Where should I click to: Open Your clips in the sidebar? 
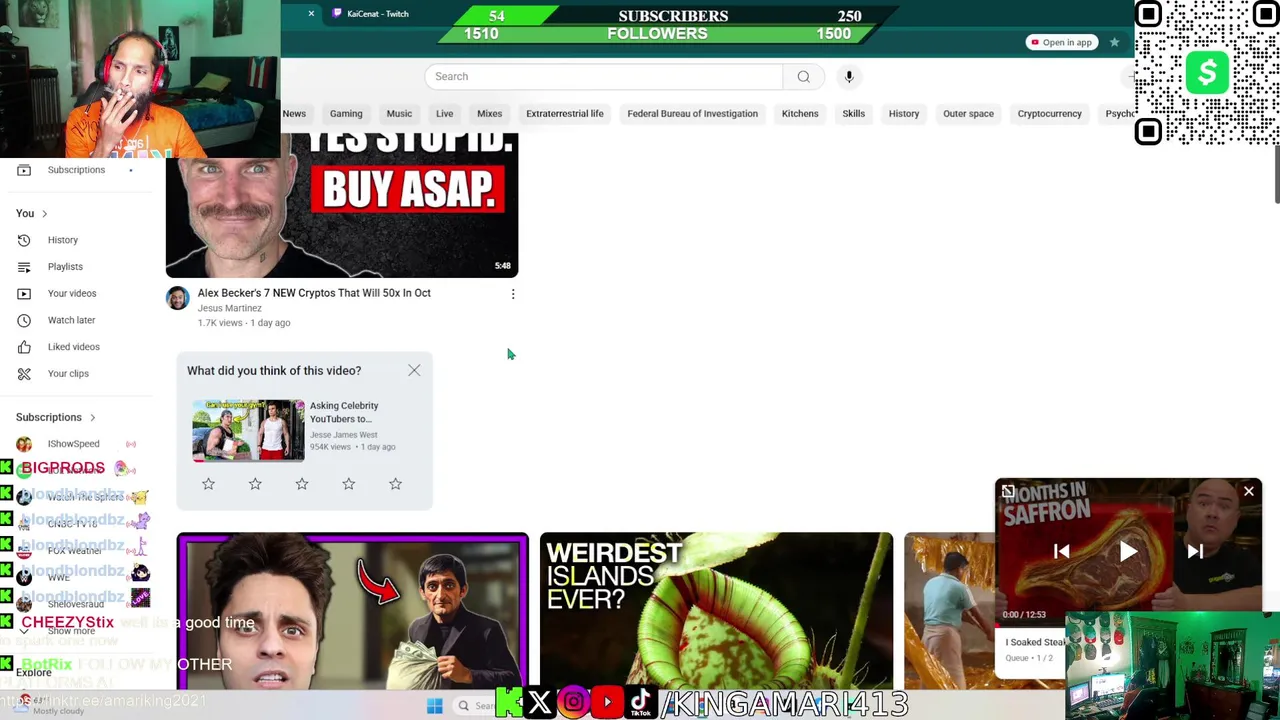pos(68,373)
